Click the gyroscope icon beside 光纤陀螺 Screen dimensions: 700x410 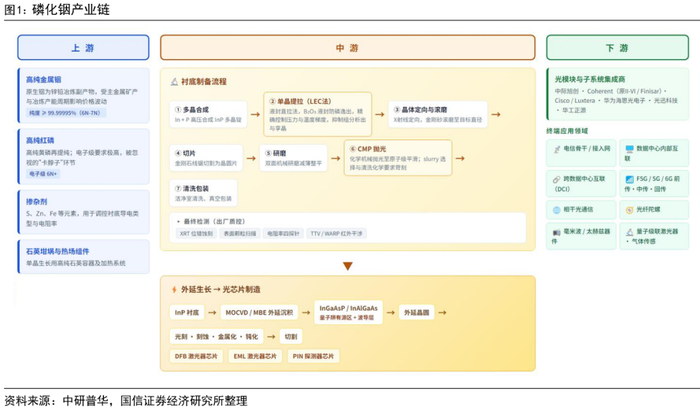629,210
